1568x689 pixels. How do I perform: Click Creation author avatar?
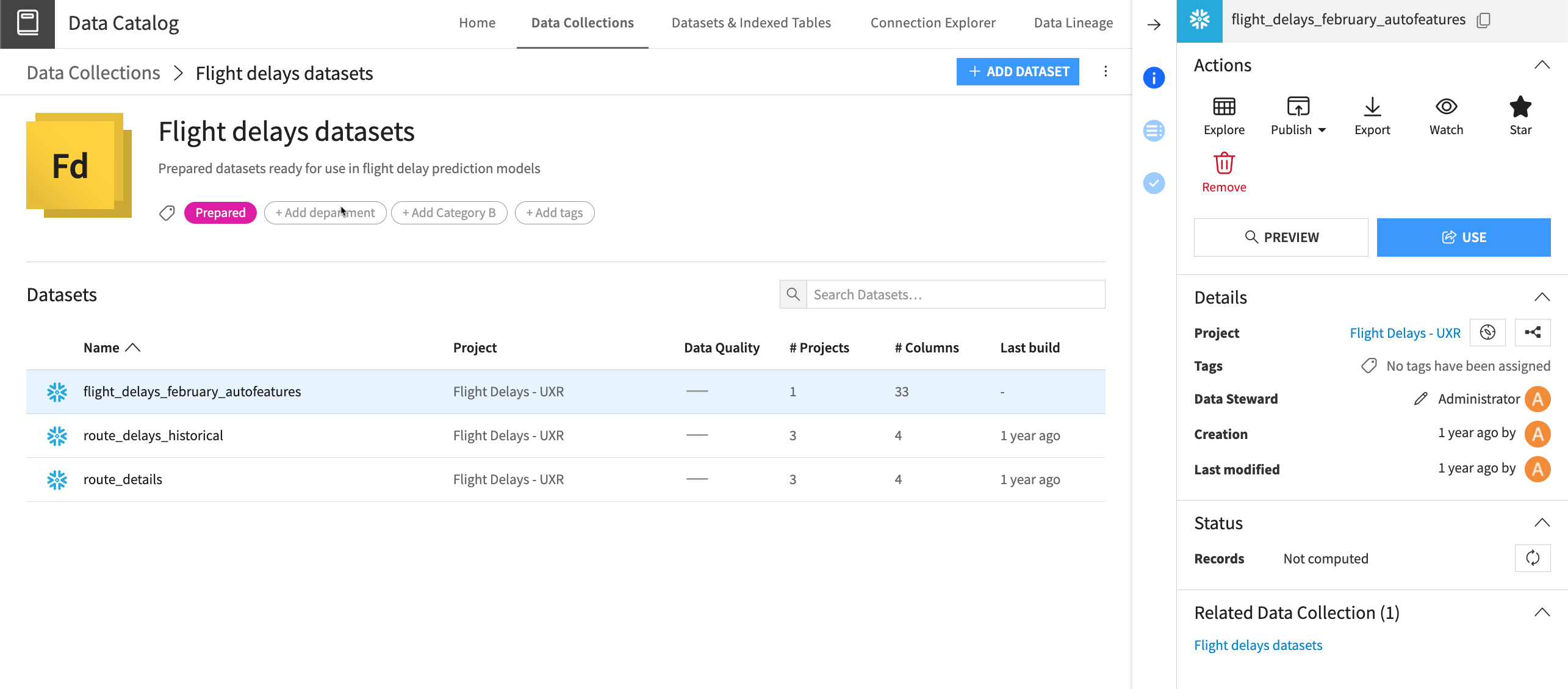click(1537, 434)
